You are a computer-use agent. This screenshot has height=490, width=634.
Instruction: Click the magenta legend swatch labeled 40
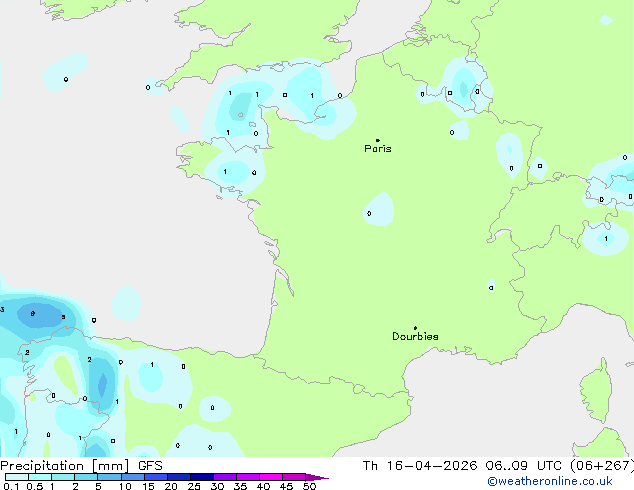click(271, 477)
